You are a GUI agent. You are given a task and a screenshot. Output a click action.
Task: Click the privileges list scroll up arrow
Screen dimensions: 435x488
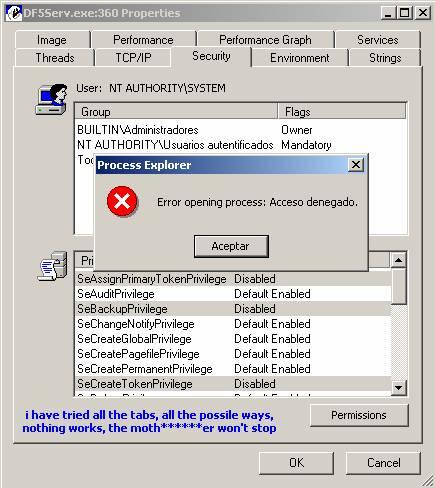(398, 260)
